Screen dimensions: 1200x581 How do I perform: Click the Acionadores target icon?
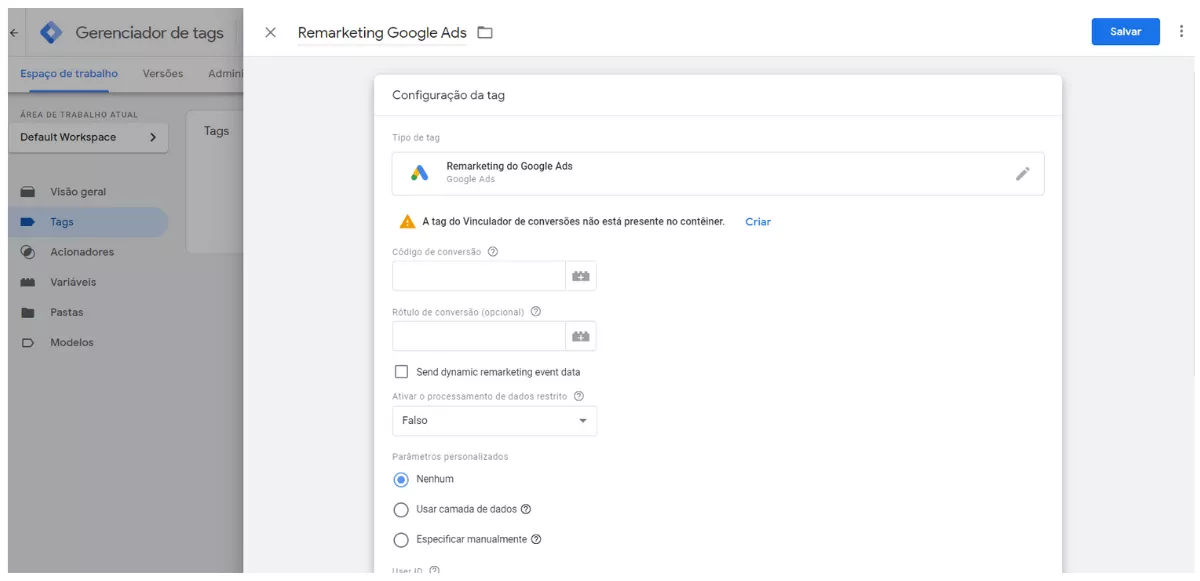[28, 252]
